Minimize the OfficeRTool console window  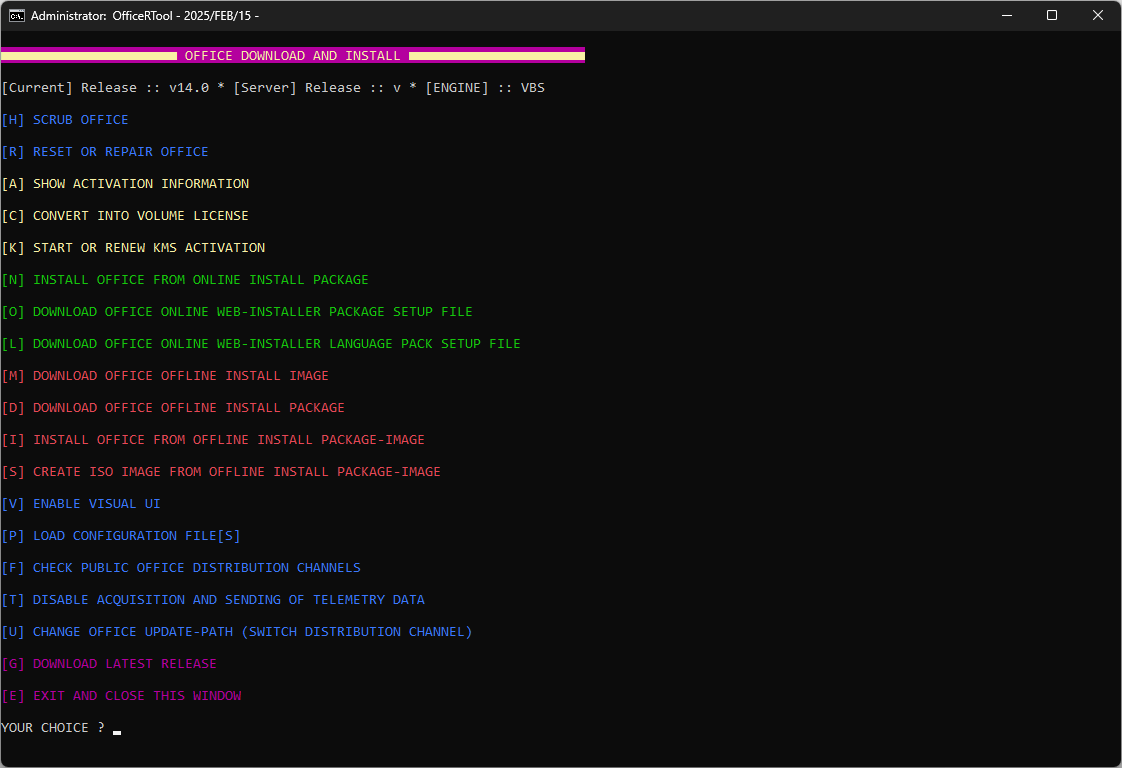(1007, 15)
